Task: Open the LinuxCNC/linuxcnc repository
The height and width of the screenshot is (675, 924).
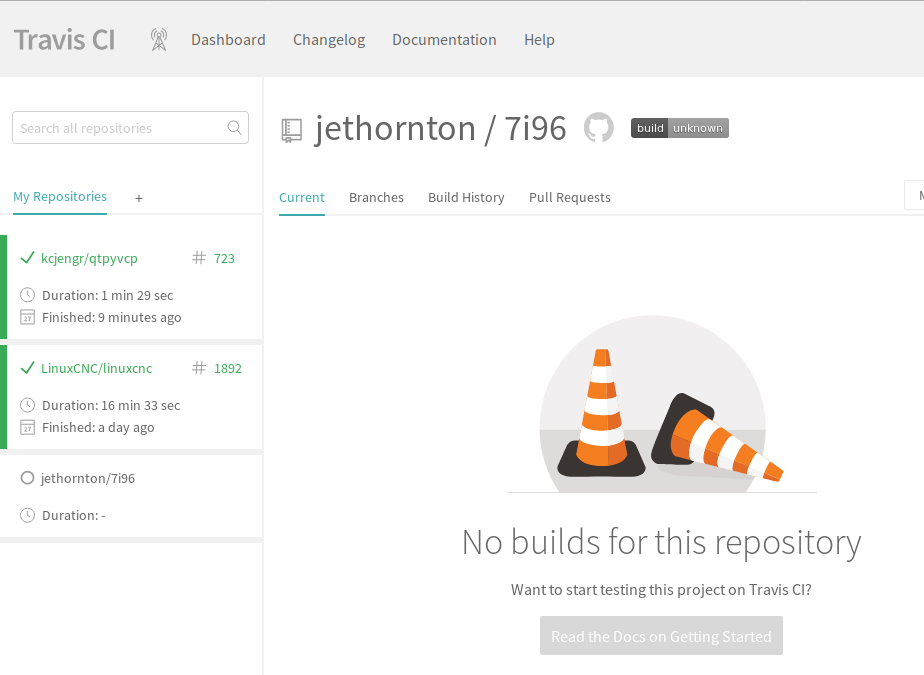Action: [x=97, y=368]
